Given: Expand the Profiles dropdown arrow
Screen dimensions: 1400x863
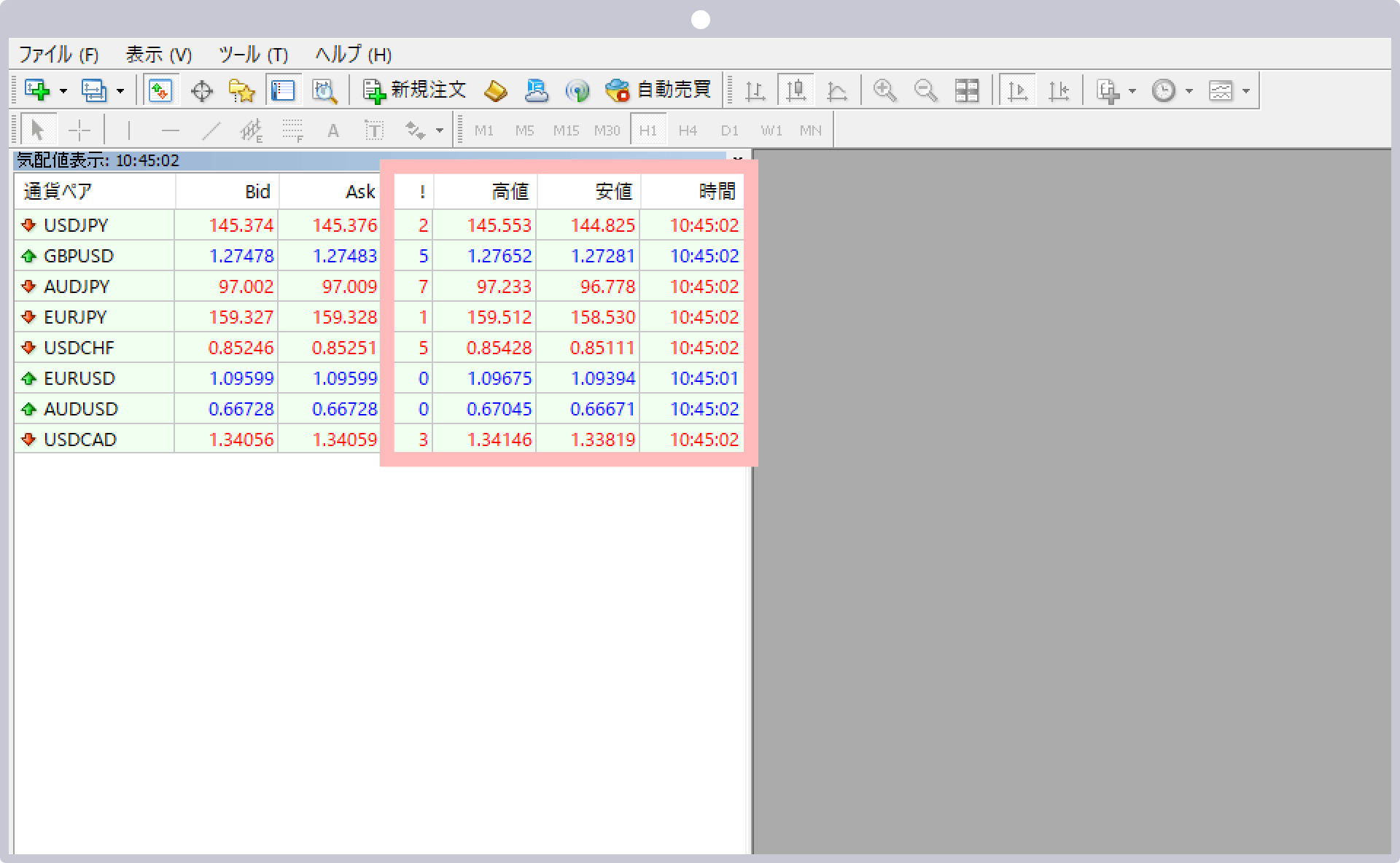Looking at the screenshot, I should (120, 91).
